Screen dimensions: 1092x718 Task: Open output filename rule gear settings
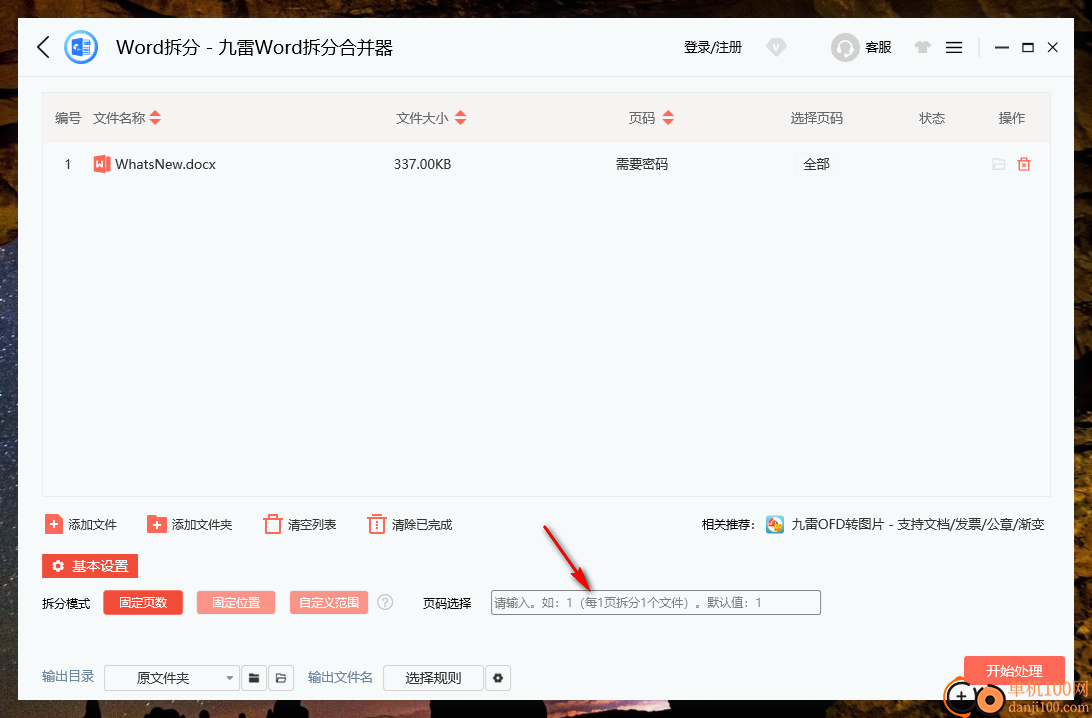point(498,678)
